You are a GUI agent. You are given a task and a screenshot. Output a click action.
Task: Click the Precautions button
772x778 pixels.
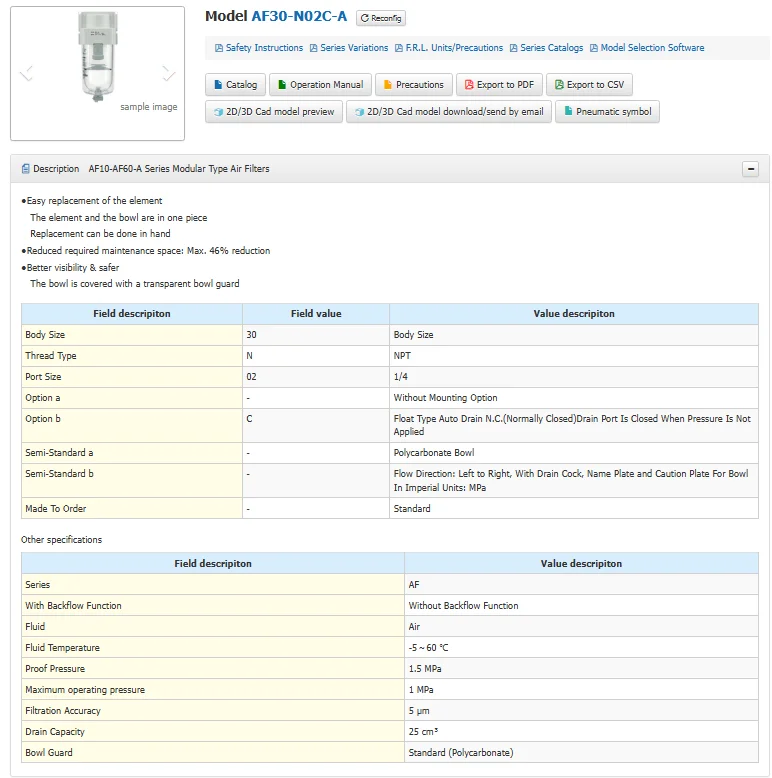(413, 85)
